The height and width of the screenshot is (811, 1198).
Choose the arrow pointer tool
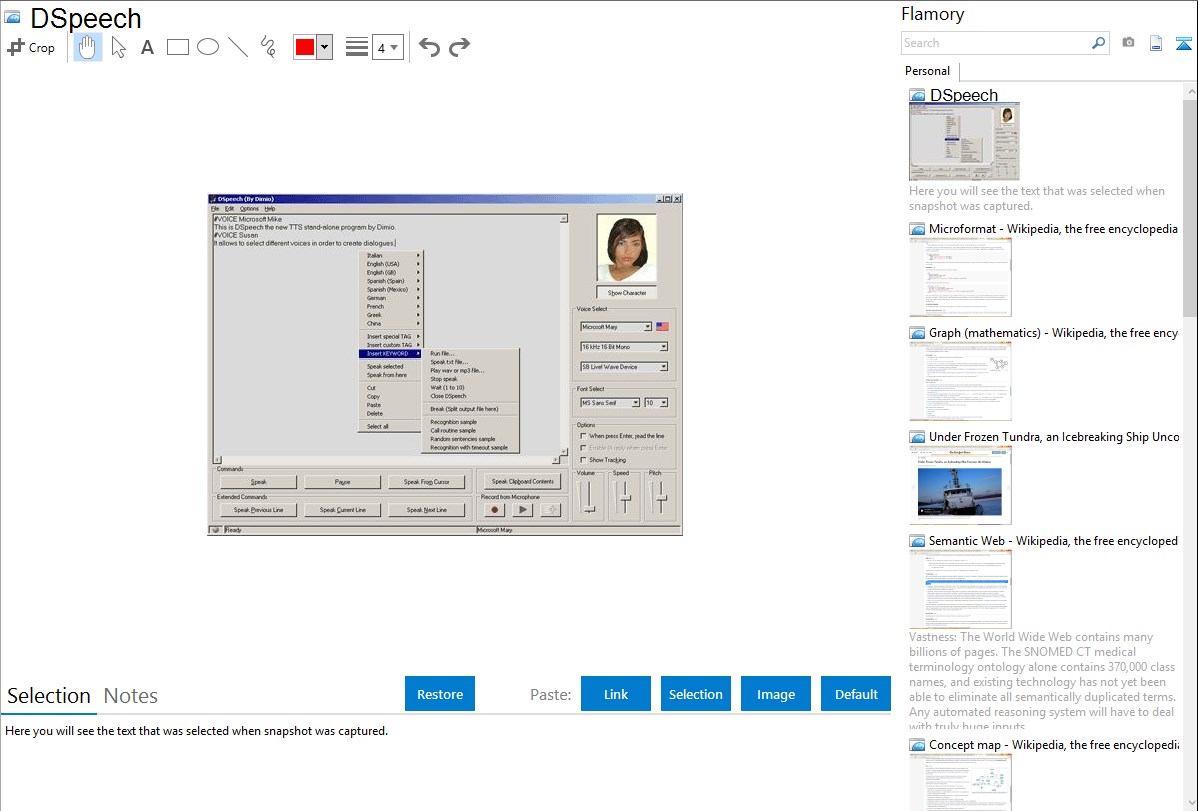[118, 47]
